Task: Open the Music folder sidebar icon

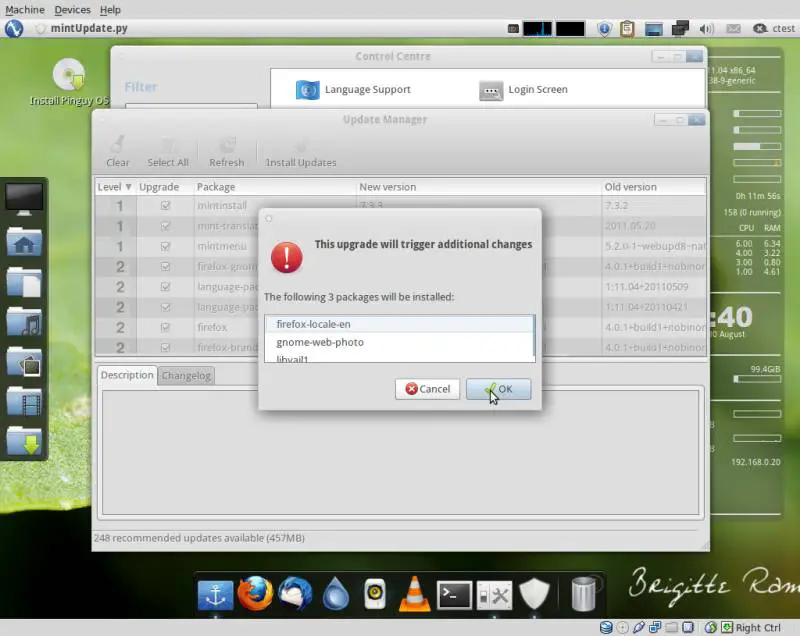Action: [24, 321]
